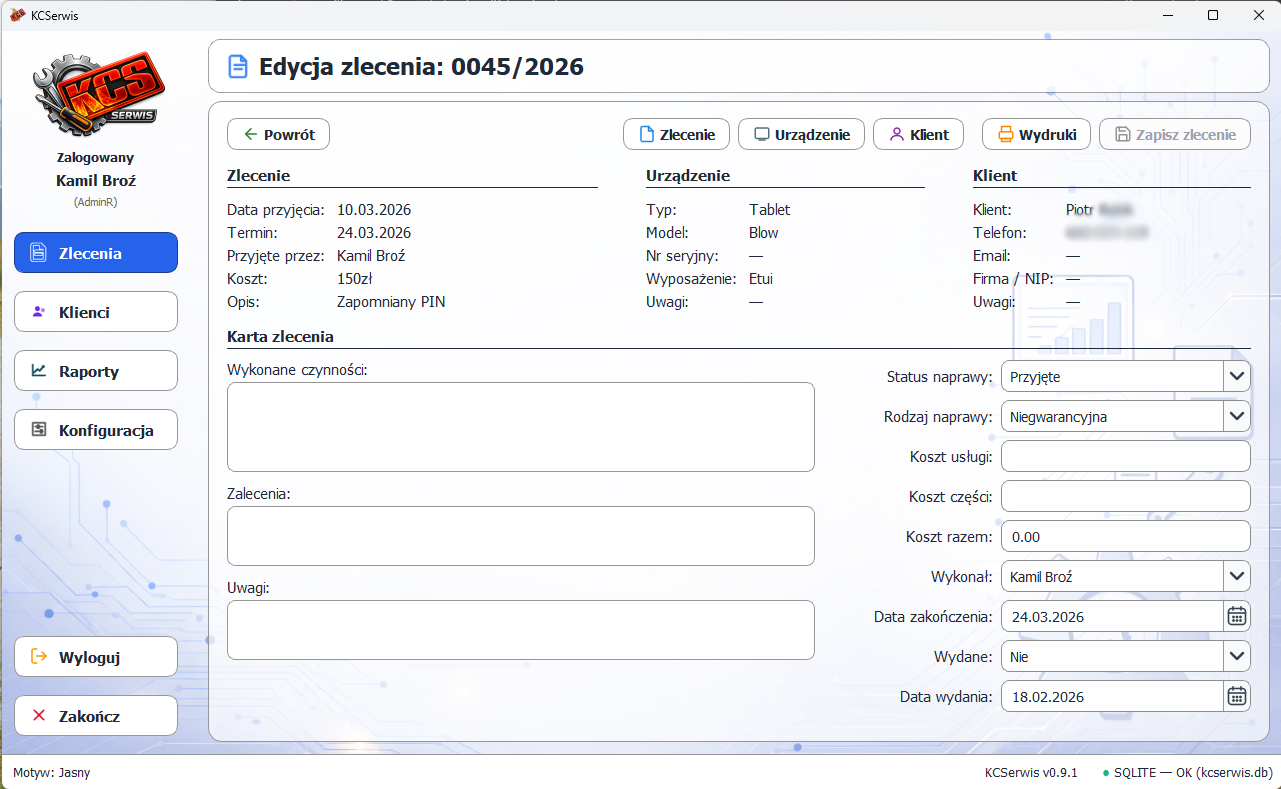Click the printer icon on Wydruki
The image size is (1281, 789).
click(1005, 135)
